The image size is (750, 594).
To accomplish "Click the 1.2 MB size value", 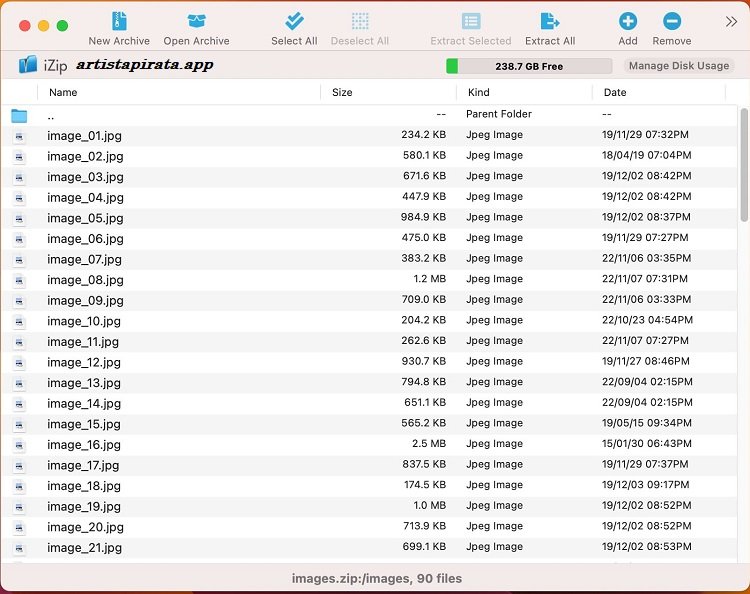I will [x=430, y=279].
